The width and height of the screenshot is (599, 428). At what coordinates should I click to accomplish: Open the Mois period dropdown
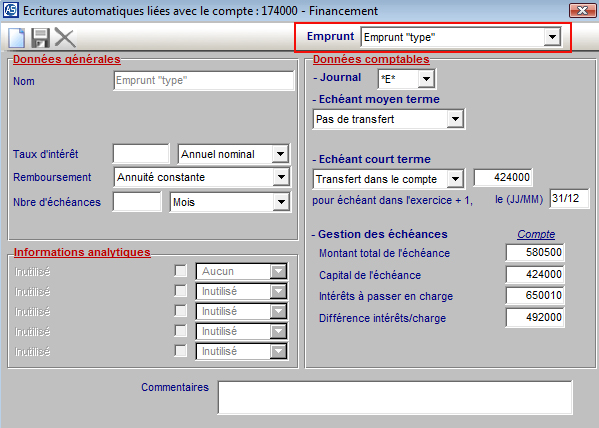click(281, 202)
